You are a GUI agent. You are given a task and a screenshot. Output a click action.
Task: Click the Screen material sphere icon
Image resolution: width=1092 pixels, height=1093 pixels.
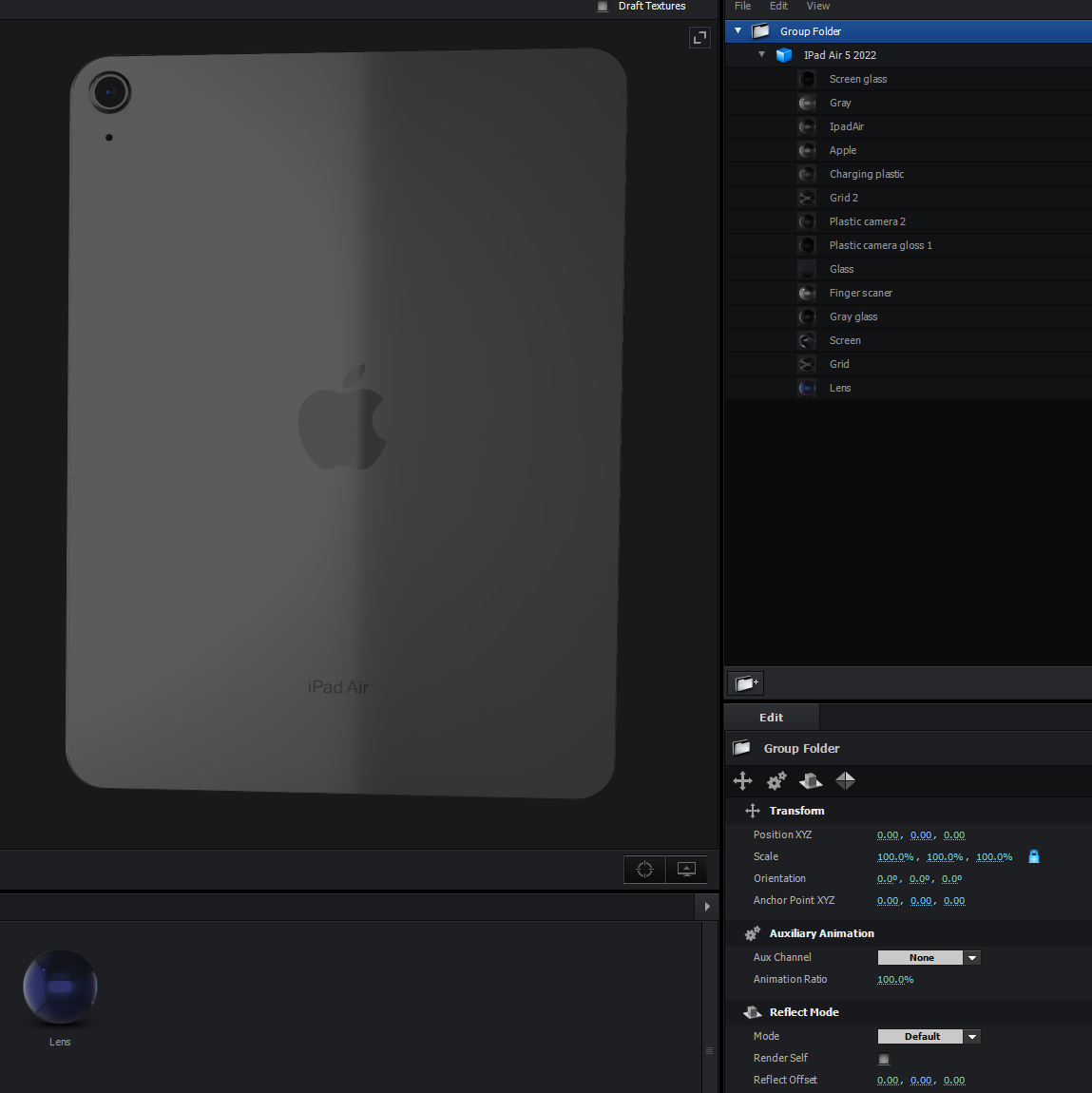pos(807,340)
